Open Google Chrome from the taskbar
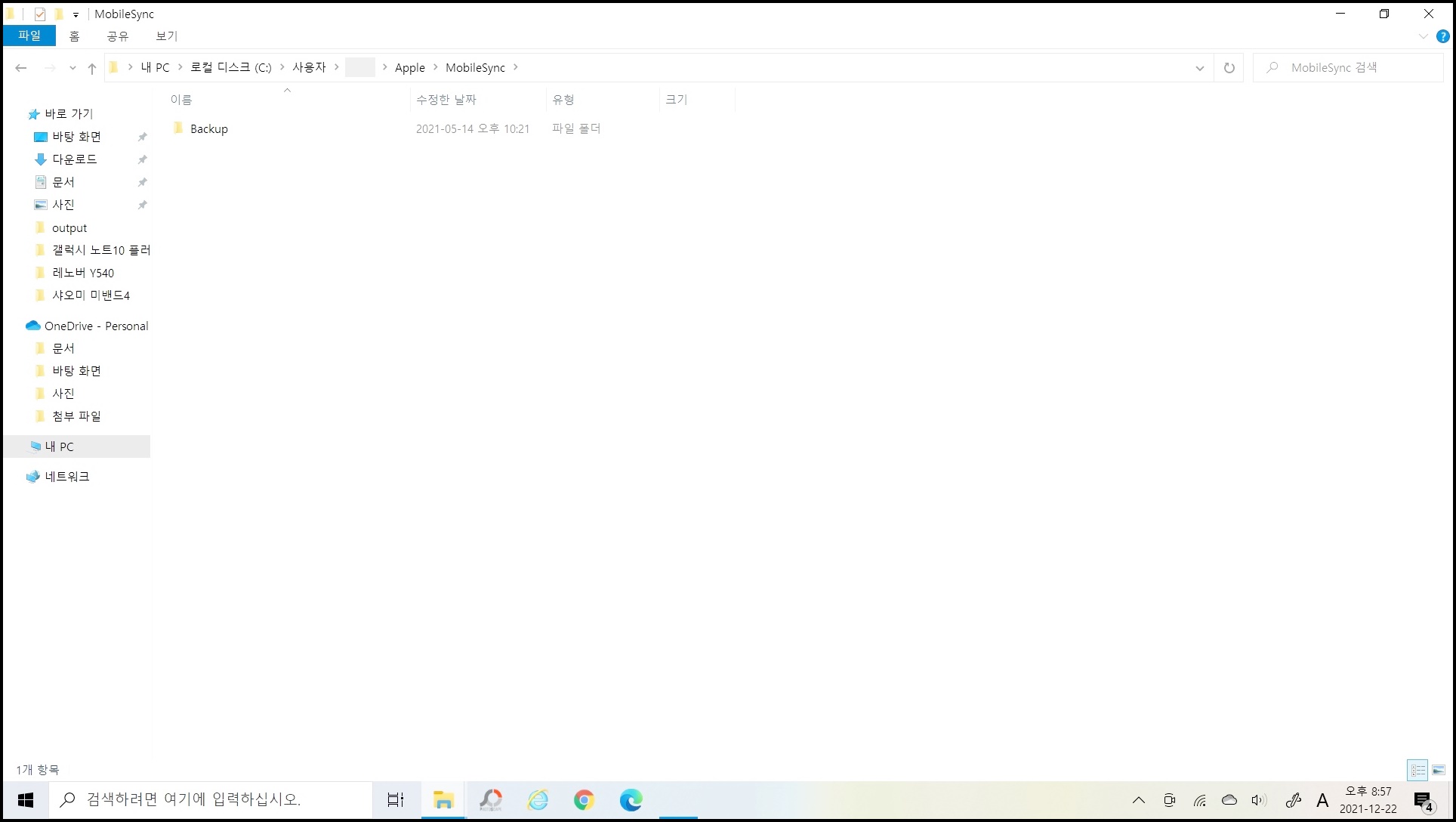 (x=584, y=799)
